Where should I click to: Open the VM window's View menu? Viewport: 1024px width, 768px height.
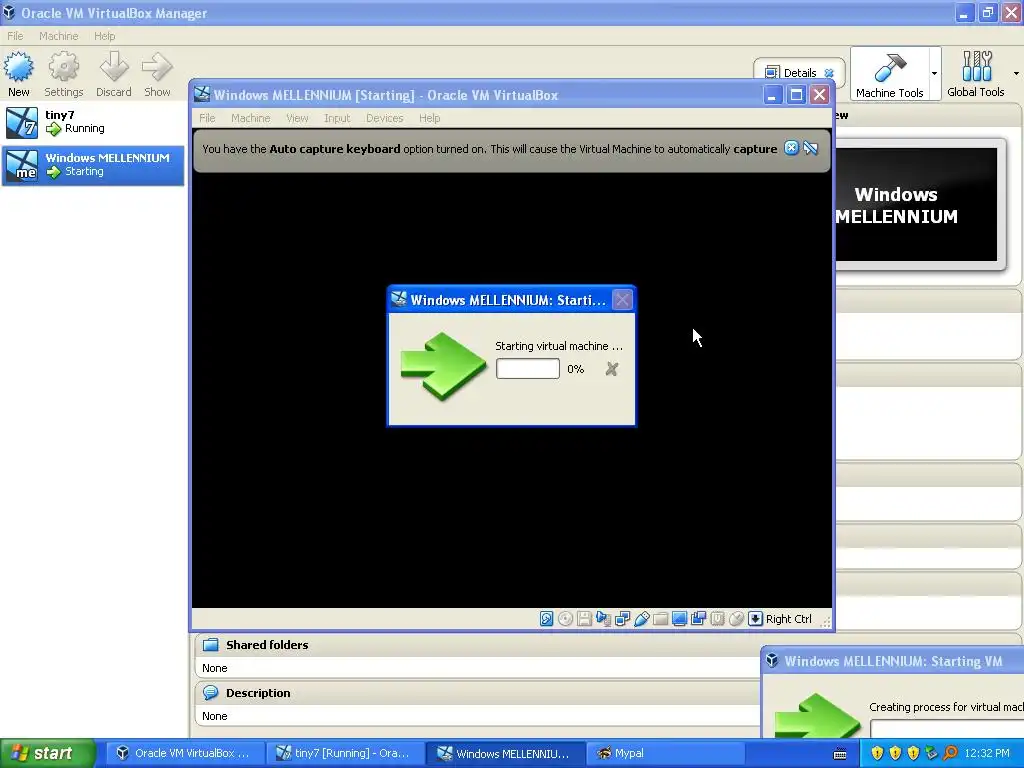(x=297, y=118)
